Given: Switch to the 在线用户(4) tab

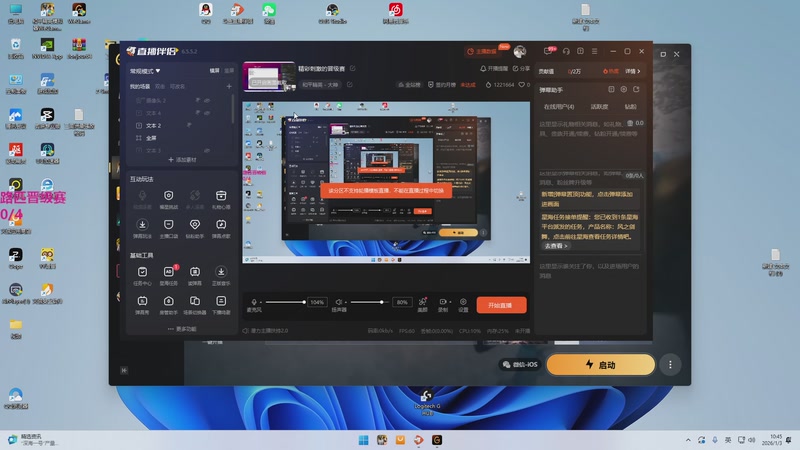Looking at the screenshot, I should [559, 107].
